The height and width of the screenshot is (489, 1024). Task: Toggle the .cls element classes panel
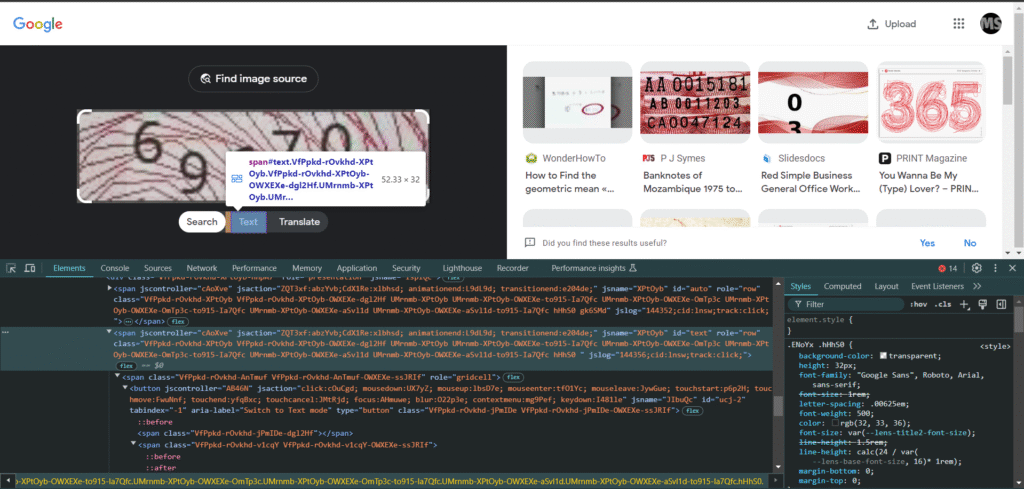click(x=942, y=304)
